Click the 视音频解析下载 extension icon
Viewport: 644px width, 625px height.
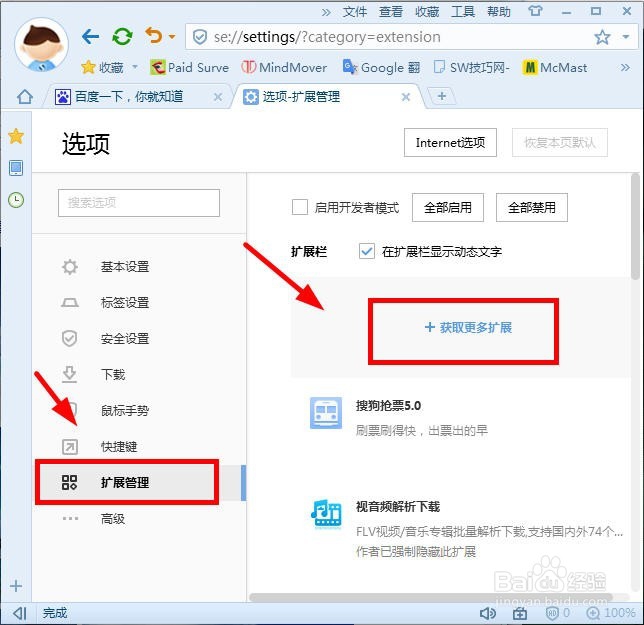click(326, 514)
